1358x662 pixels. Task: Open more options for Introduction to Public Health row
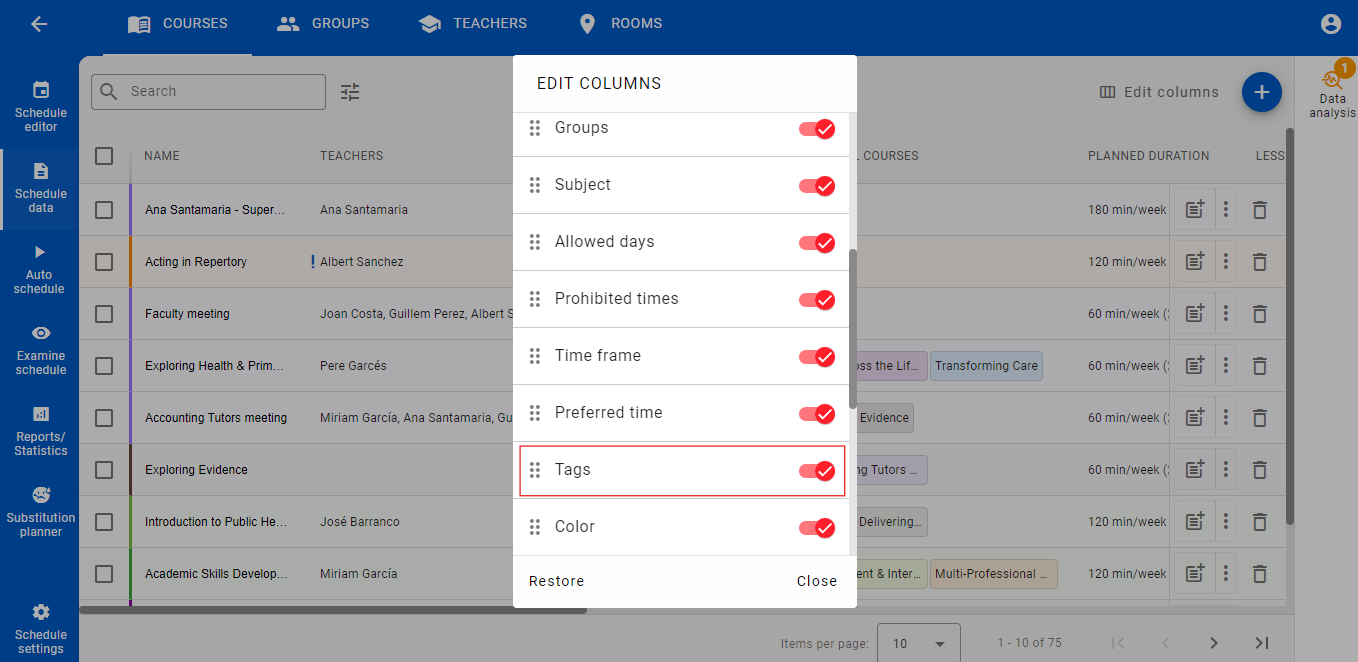pyautogui.click(x=1226, y=522)
